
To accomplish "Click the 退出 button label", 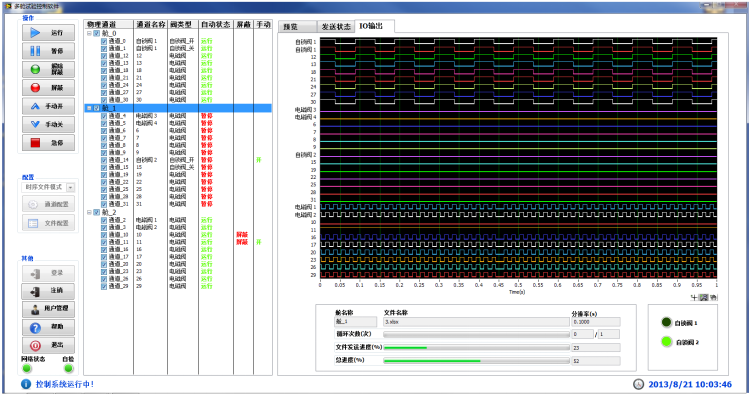I will tap(57, 345).
